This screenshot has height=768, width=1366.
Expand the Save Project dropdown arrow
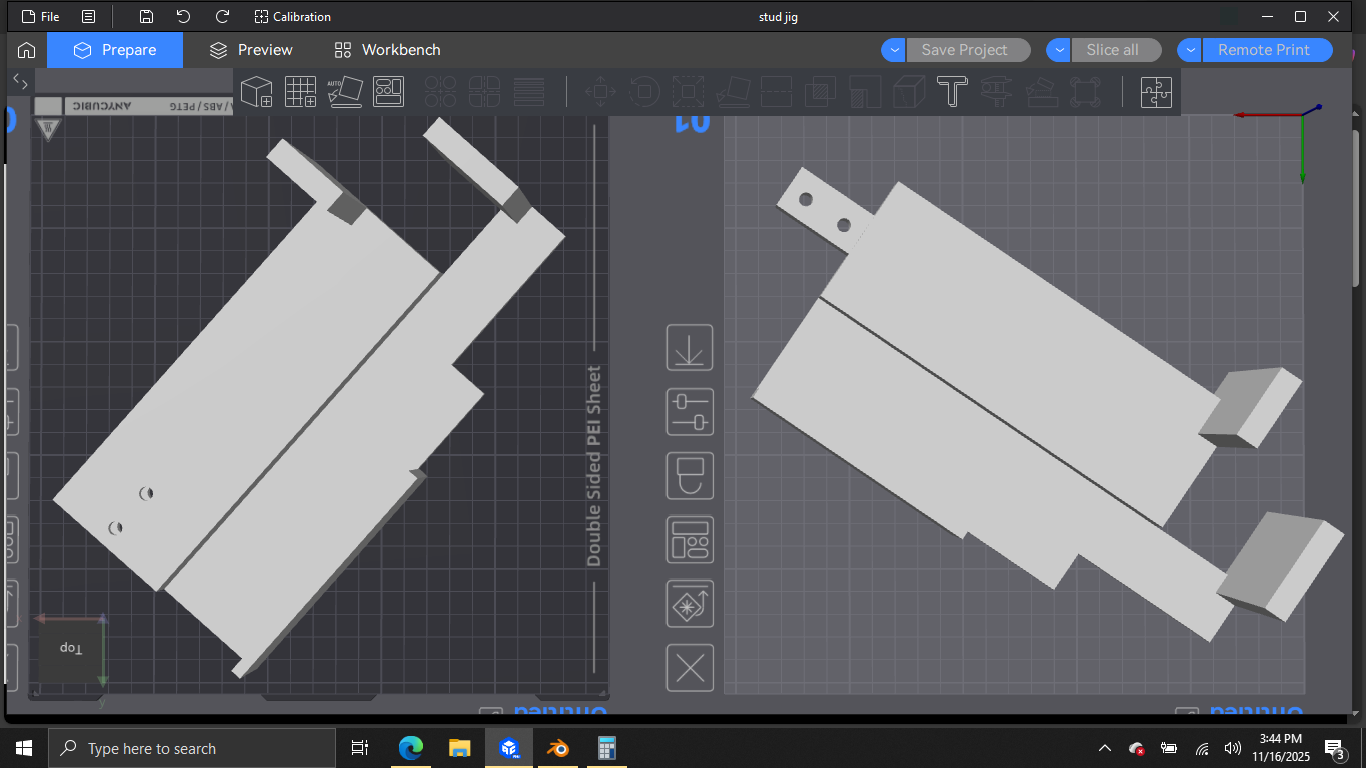pos(893,50)
